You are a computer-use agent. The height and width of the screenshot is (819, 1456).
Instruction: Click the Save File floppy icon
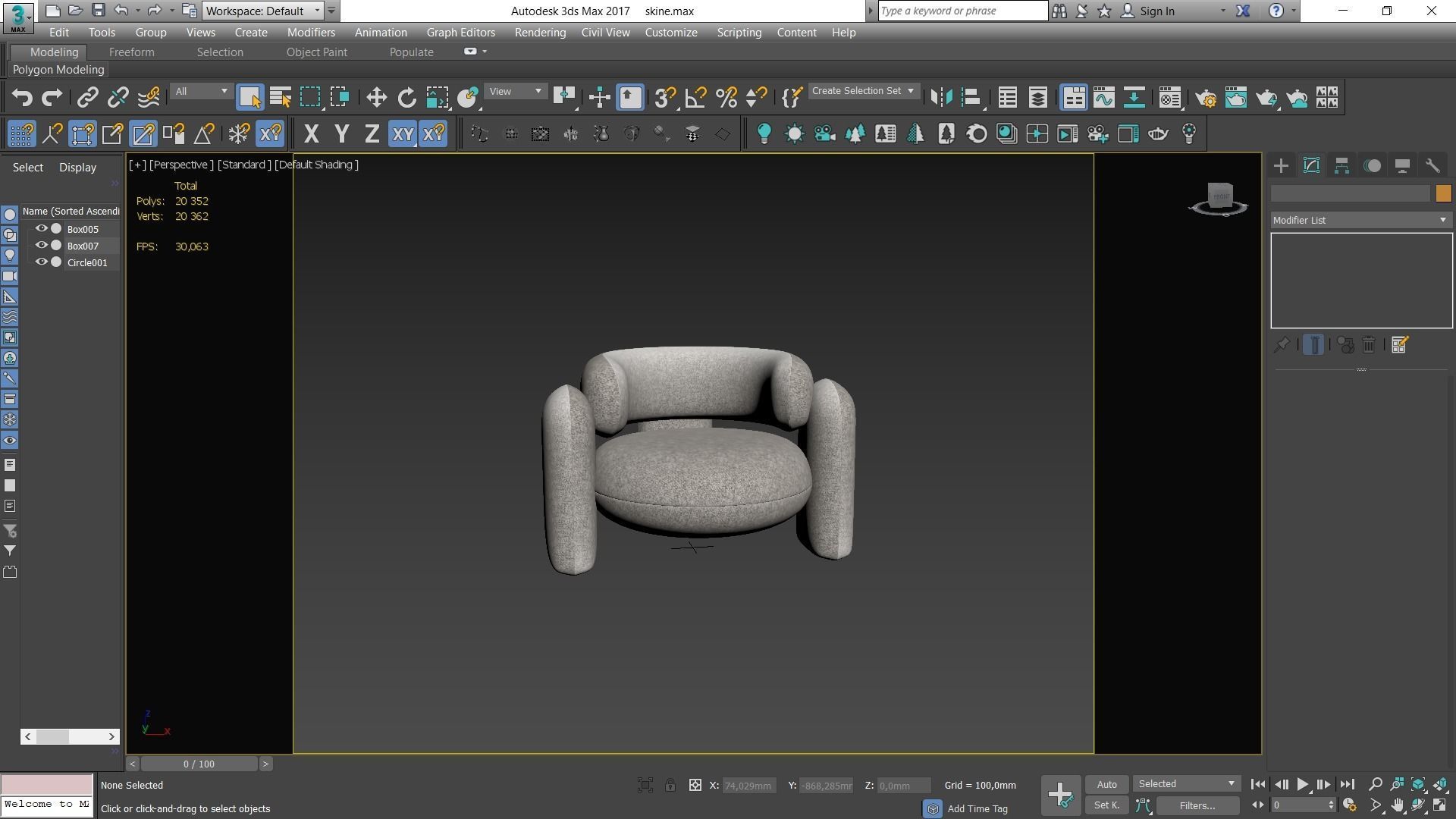tap(99, 11)
